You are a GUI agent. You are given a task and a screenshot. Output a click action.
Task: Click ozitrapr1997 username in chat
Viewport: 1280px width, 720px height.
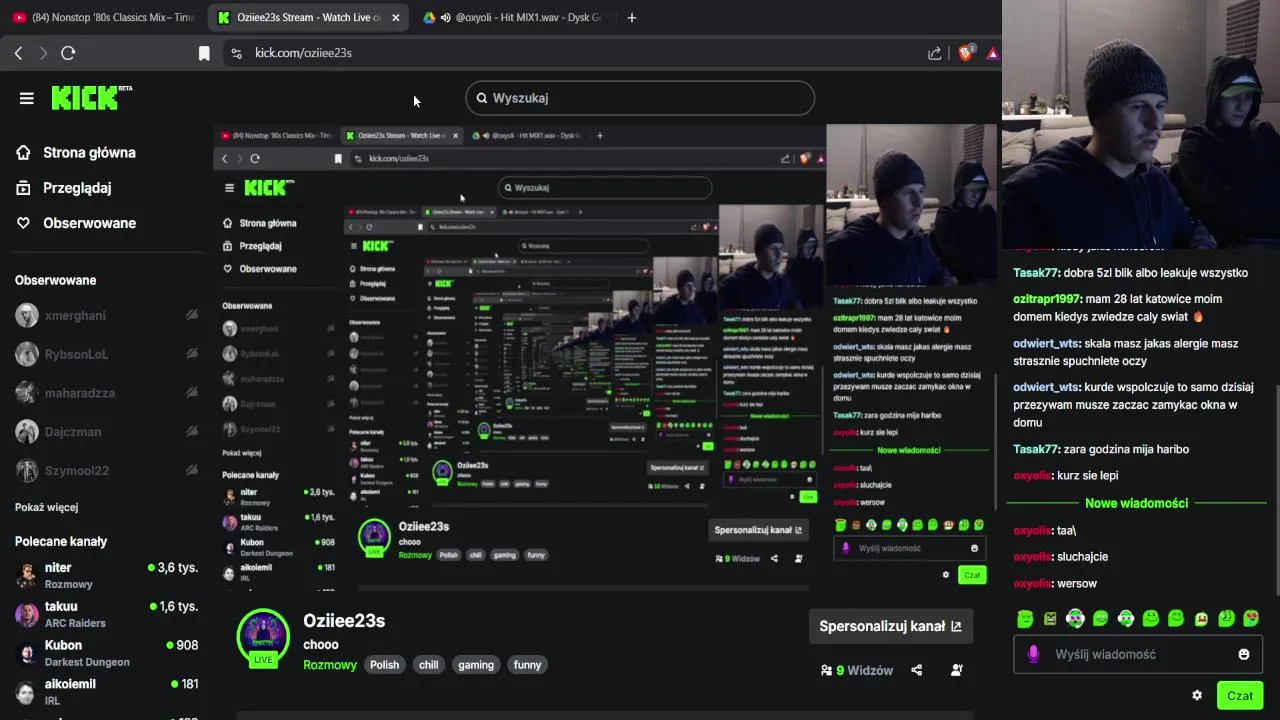pos(1047,299)
